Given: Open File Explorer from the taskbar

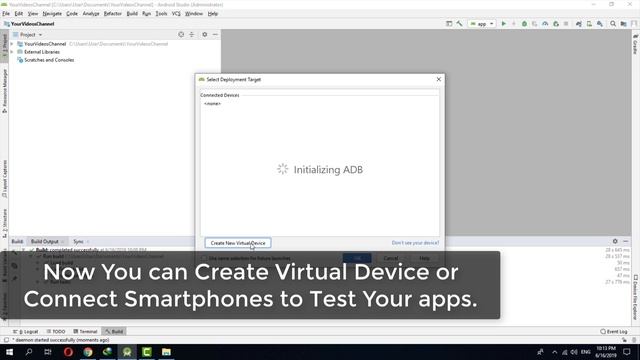Looking at the screenshot, I should 166,352.
